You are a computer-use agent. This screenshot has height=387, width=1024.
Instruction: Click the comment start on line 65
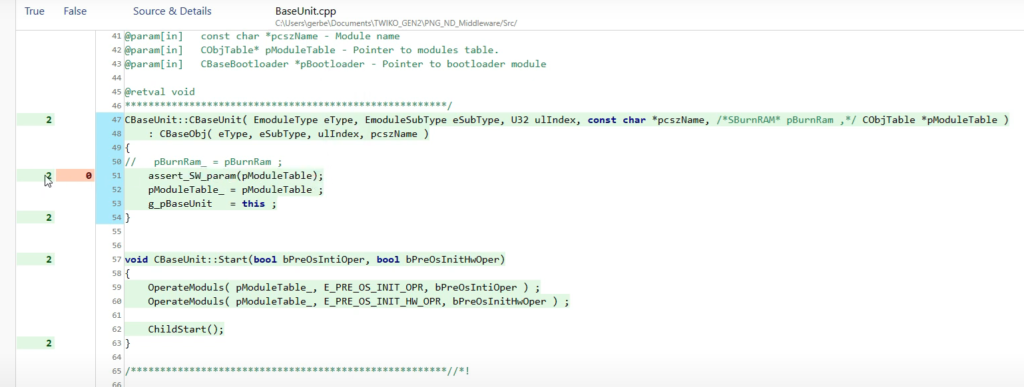[297, 371]
